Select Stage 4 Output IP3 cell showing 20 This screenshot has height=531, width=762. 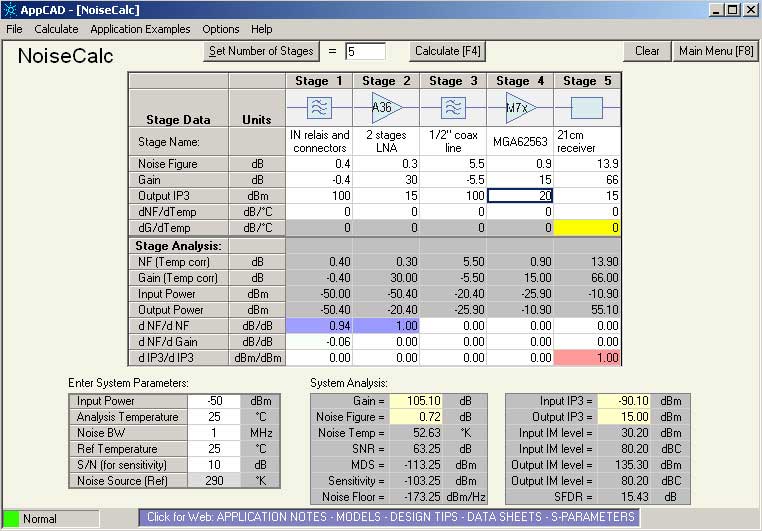pyautogui.click(x=520, y=196)
